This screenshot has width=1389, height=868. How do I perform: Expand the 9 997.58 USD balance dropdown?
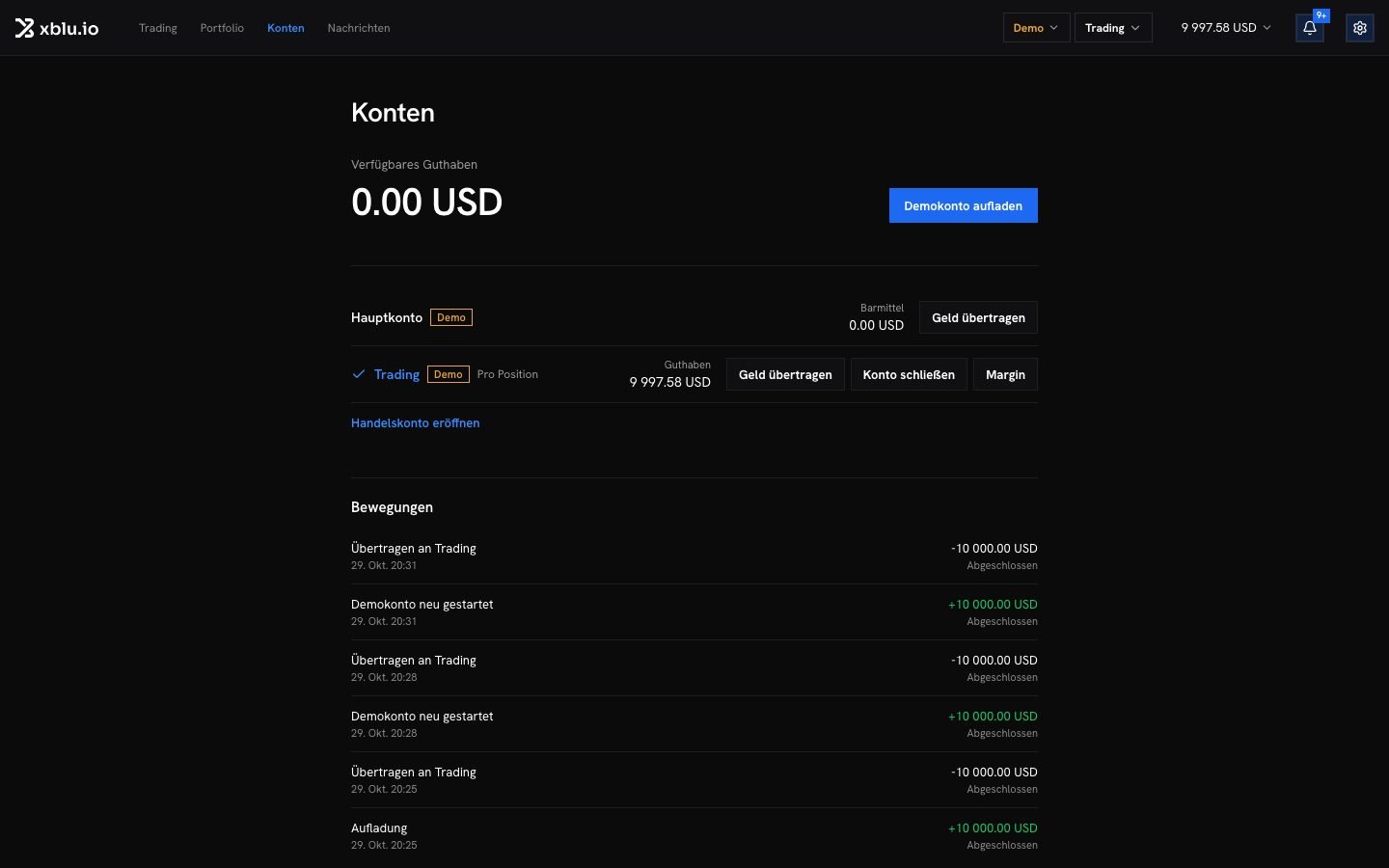(1226, 28)
